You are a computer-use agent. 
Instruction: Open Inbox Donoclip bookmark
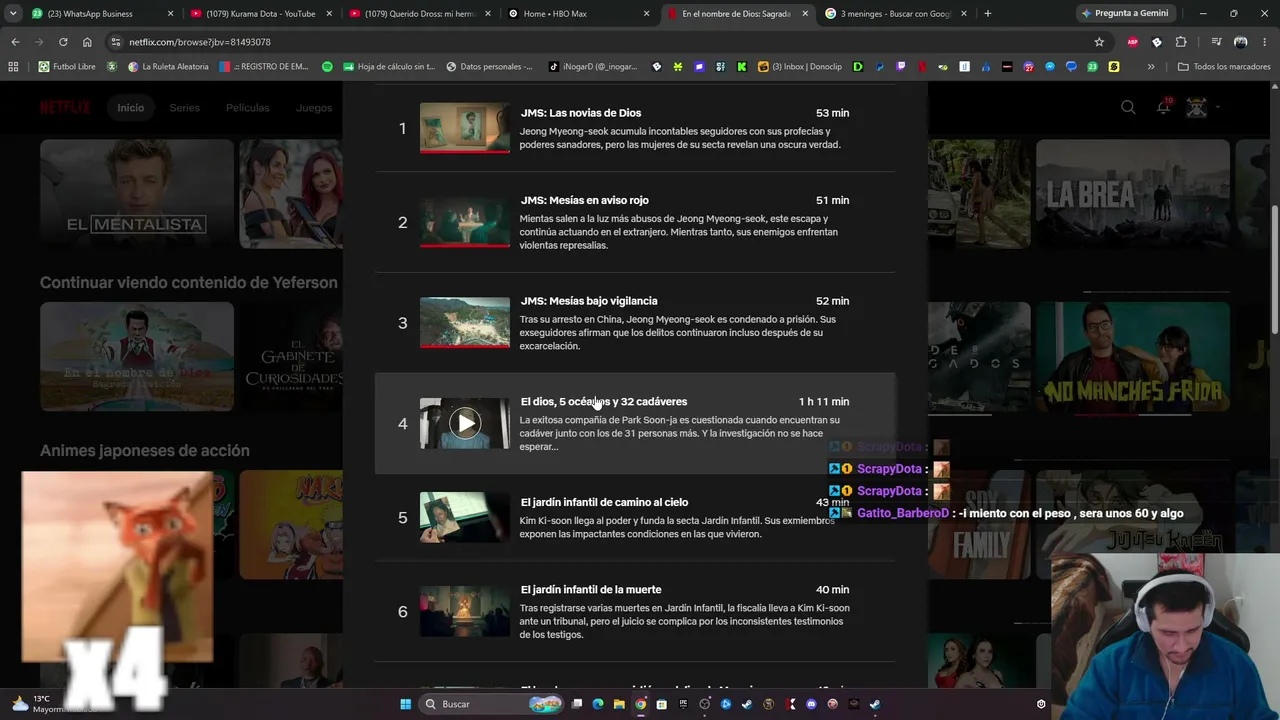799,67
